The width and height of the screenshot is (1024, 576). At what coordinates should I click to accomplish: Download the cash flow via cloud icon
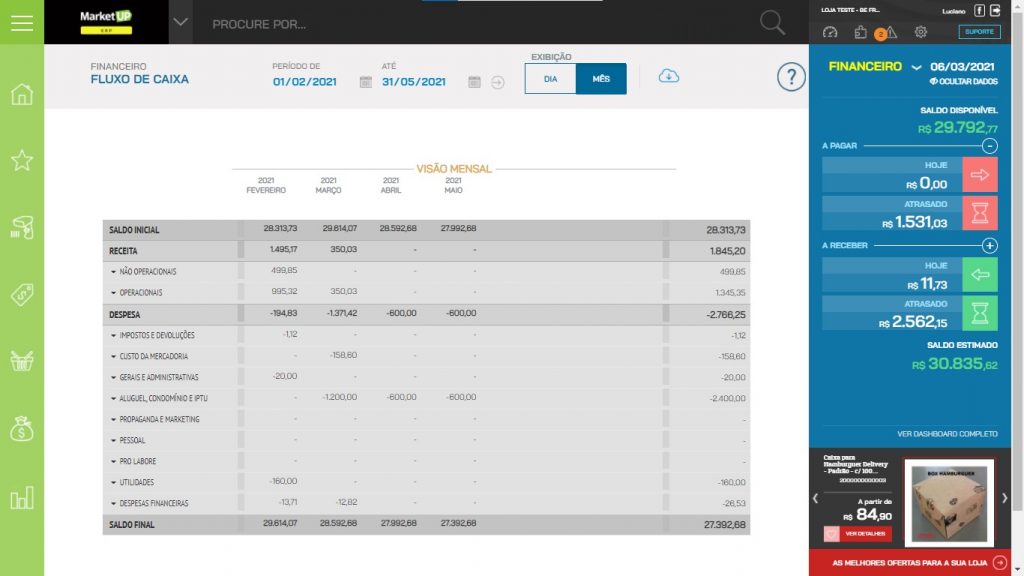(x=668, y=76)
